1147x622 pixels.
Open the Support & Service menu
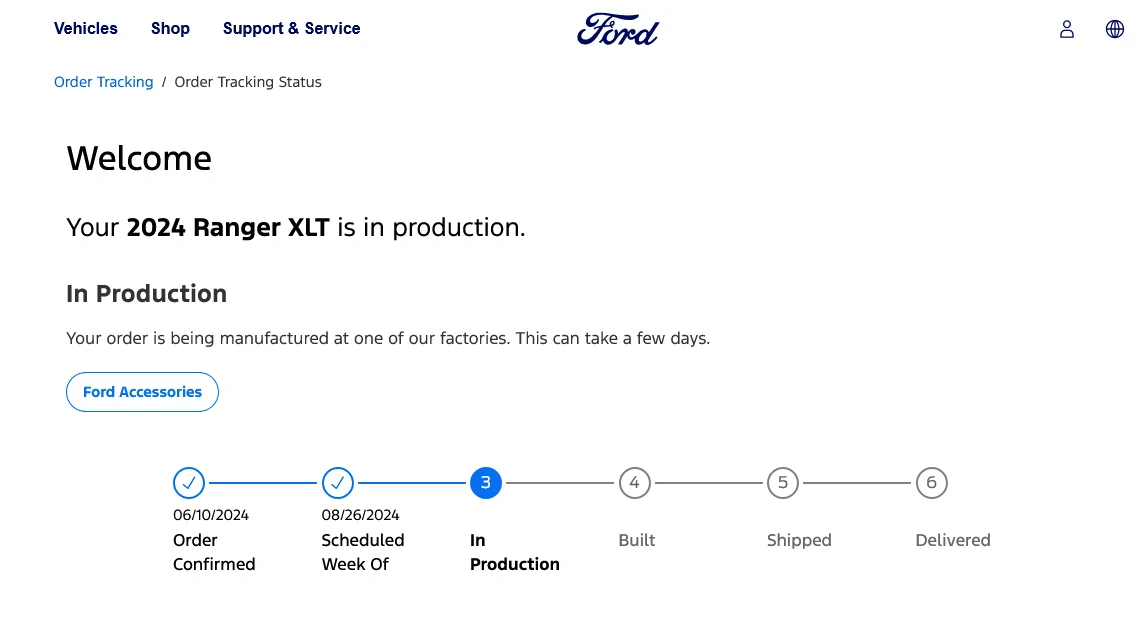coord(291,29)
